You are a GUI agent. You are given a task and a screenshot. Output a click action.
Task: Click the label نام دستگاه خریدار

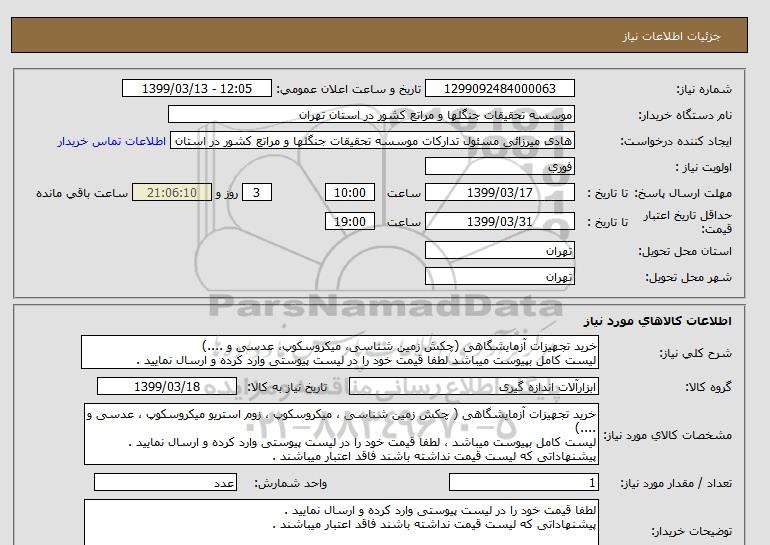pos(686,115)
